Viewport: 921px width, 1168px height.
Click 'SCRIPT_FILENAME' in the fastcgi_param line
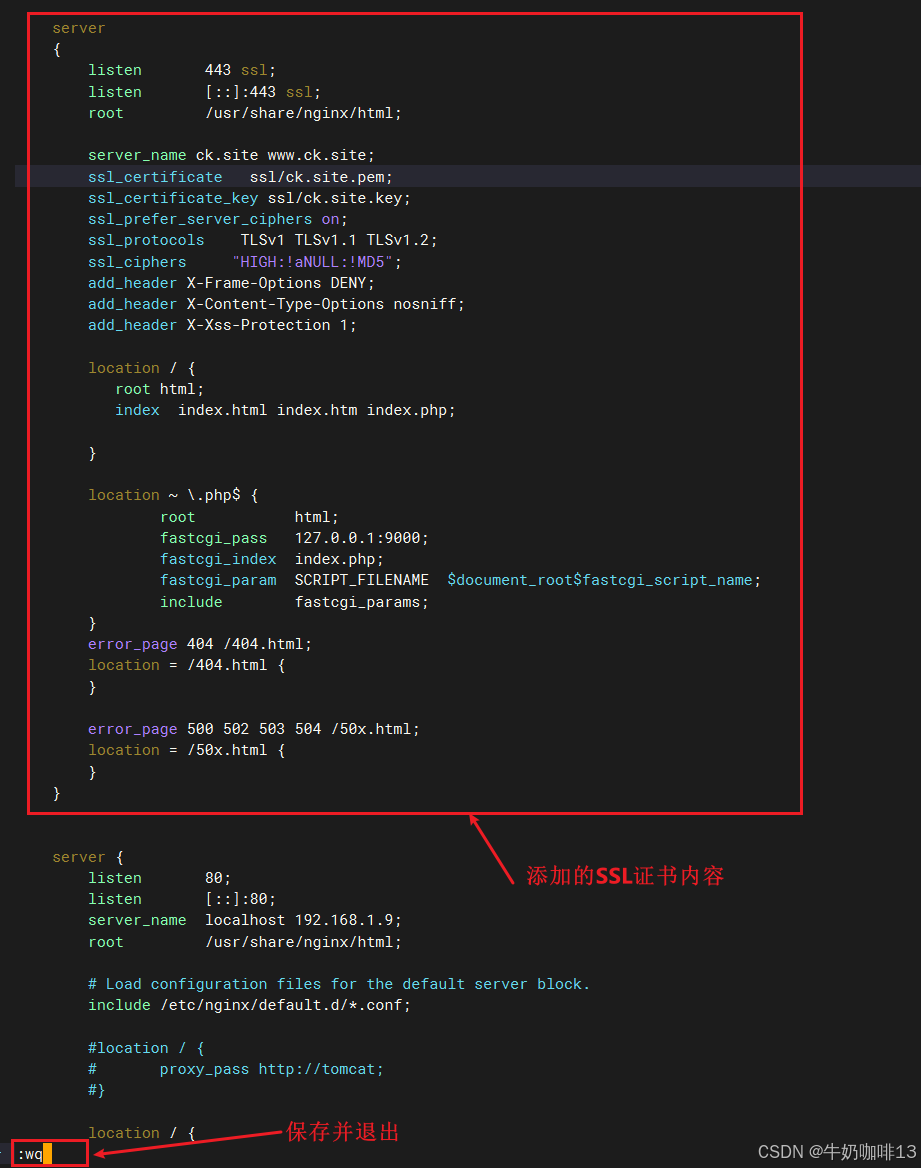click(x=361, y=580)
